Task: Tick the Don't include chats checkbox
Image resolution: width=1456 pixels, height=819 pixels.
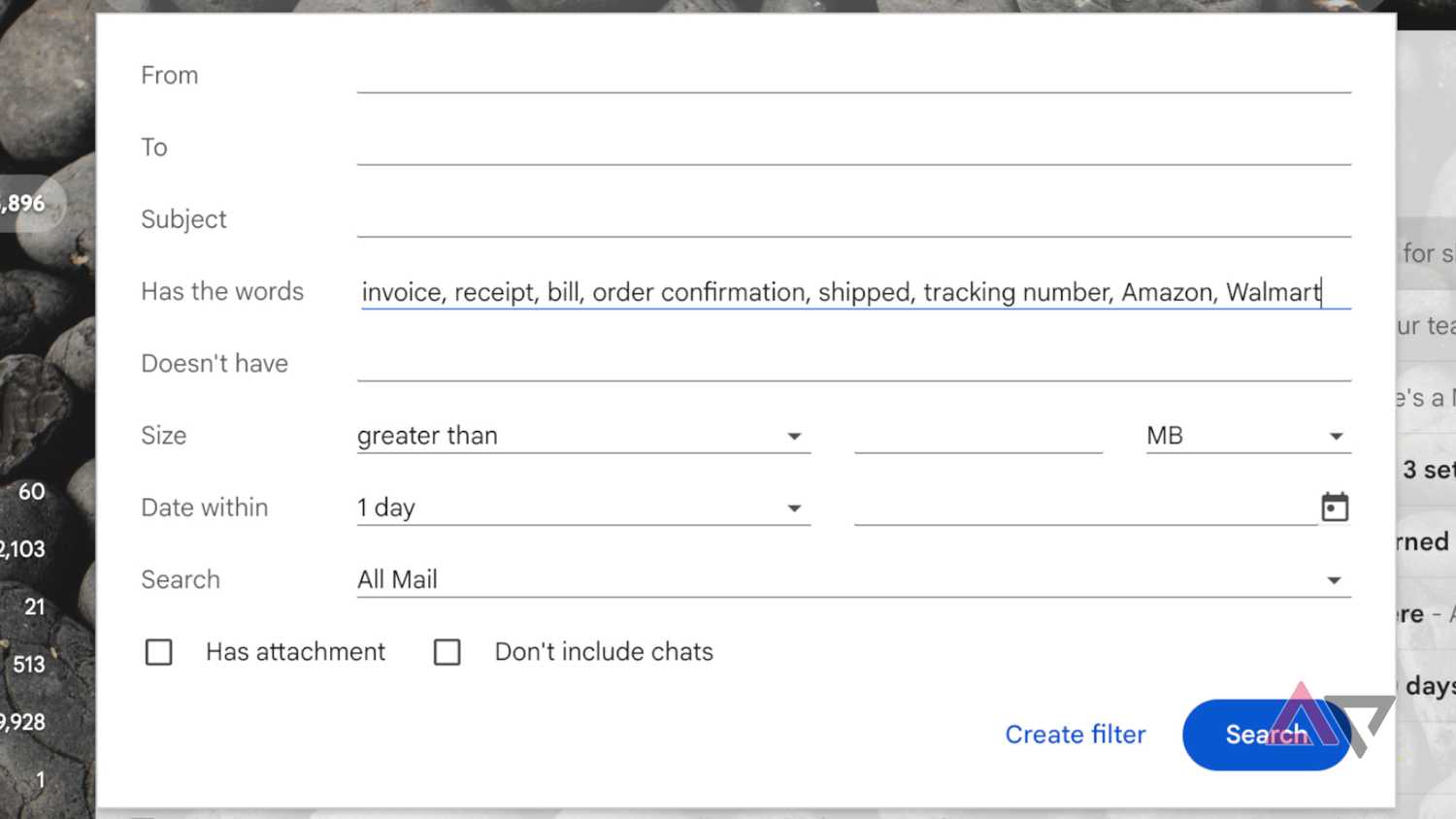Action: tap(447, 652)
